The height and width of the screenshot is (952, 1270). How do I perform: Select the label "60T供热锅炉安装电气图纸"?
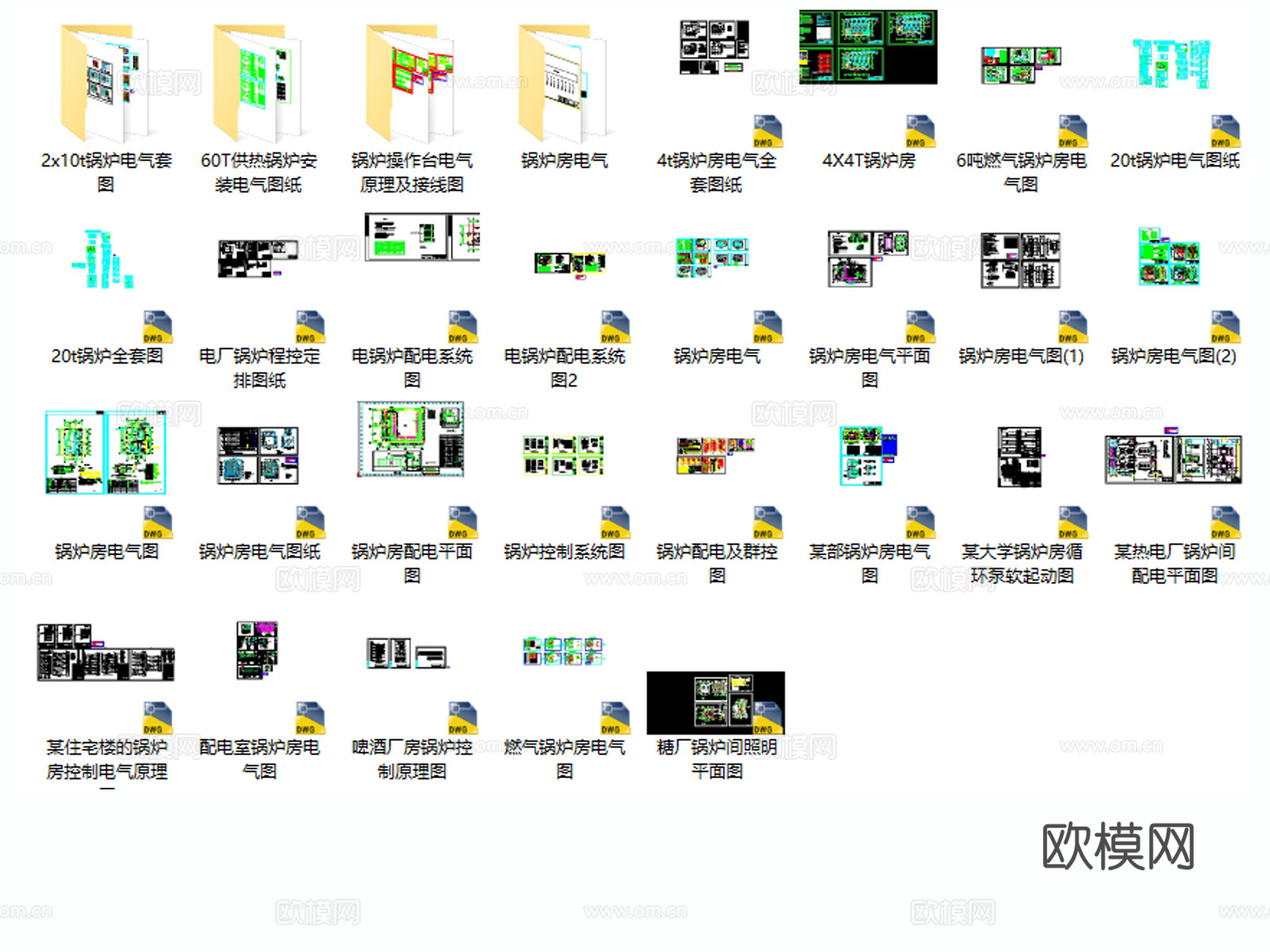point(259,172)
